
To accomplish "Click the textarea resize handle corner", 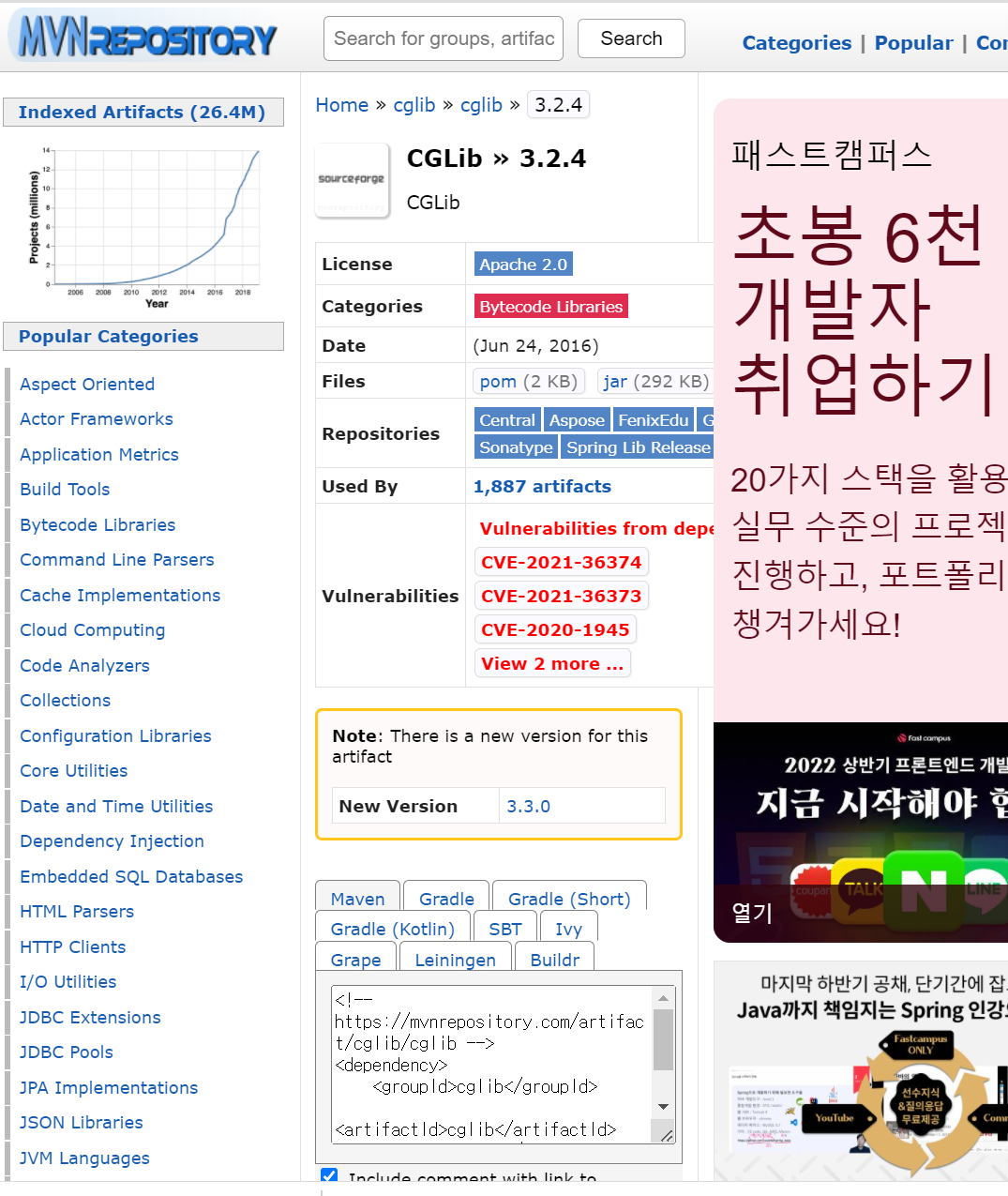I will (x=667, y=1136).
